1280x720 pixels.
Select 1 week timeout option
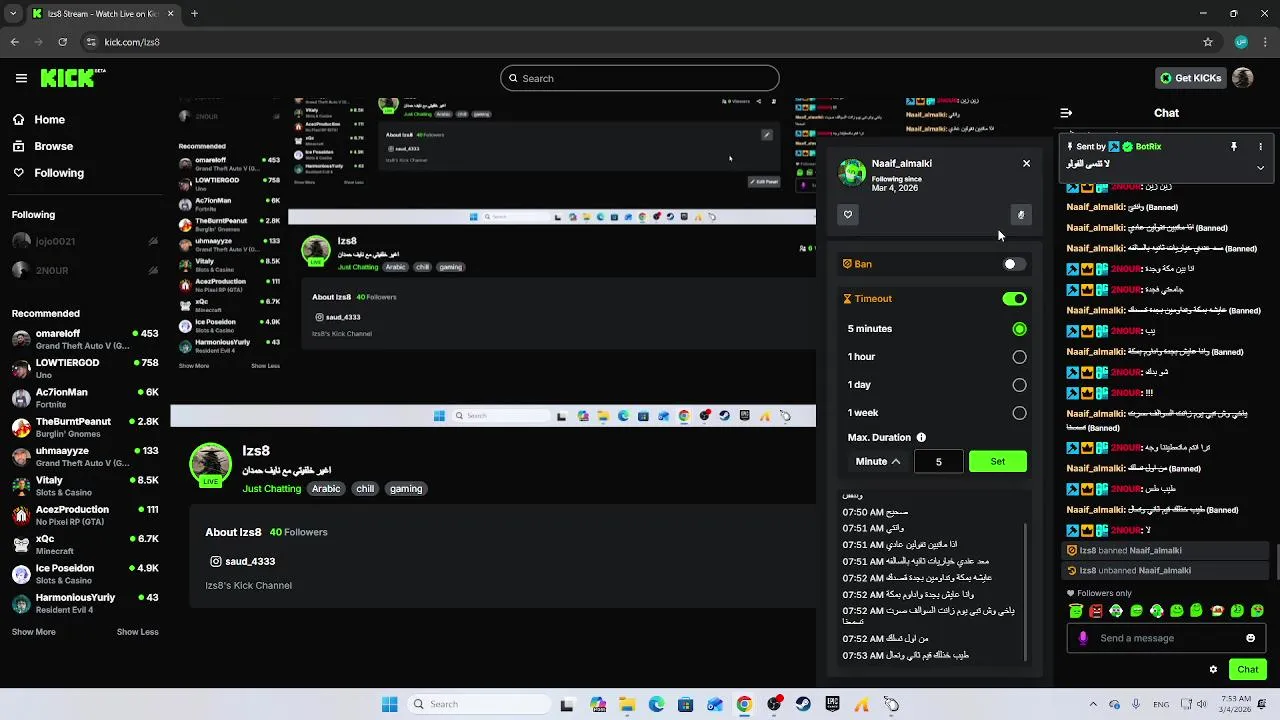click(x=1019, y=413)
